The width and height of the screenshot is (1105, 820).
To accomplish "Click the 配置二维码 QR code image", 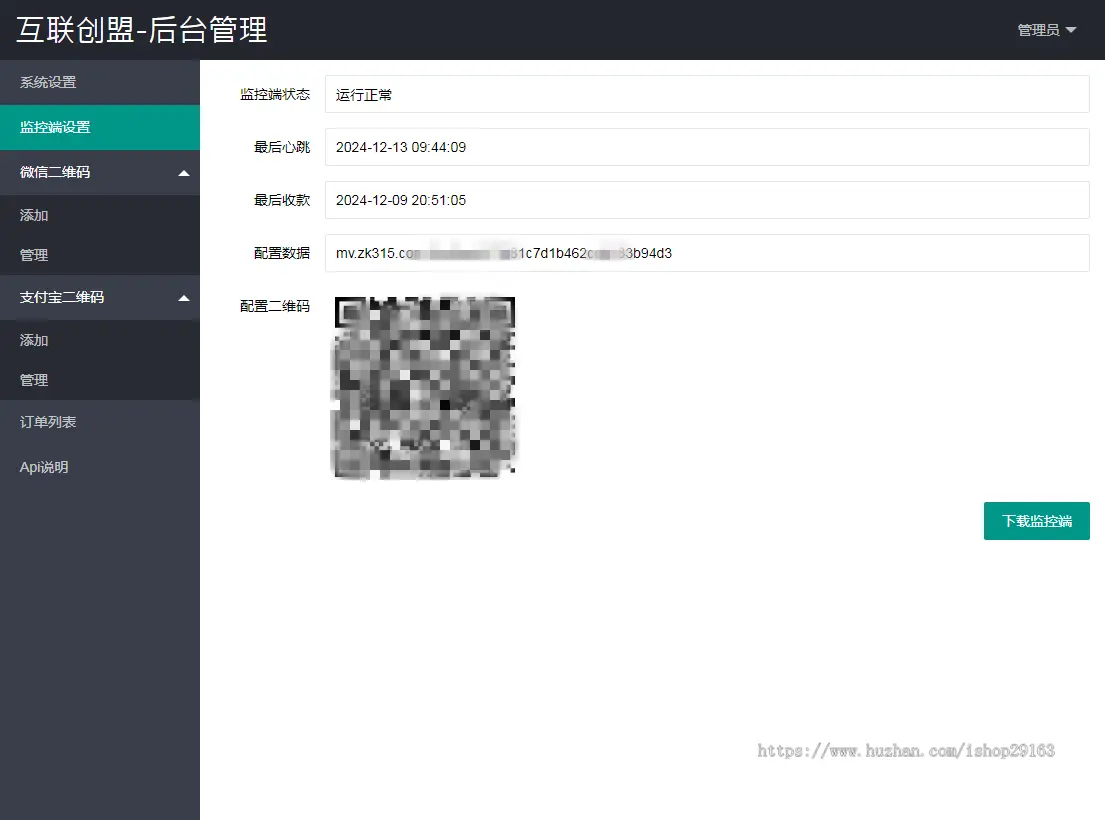I will (x=424, y=387).
